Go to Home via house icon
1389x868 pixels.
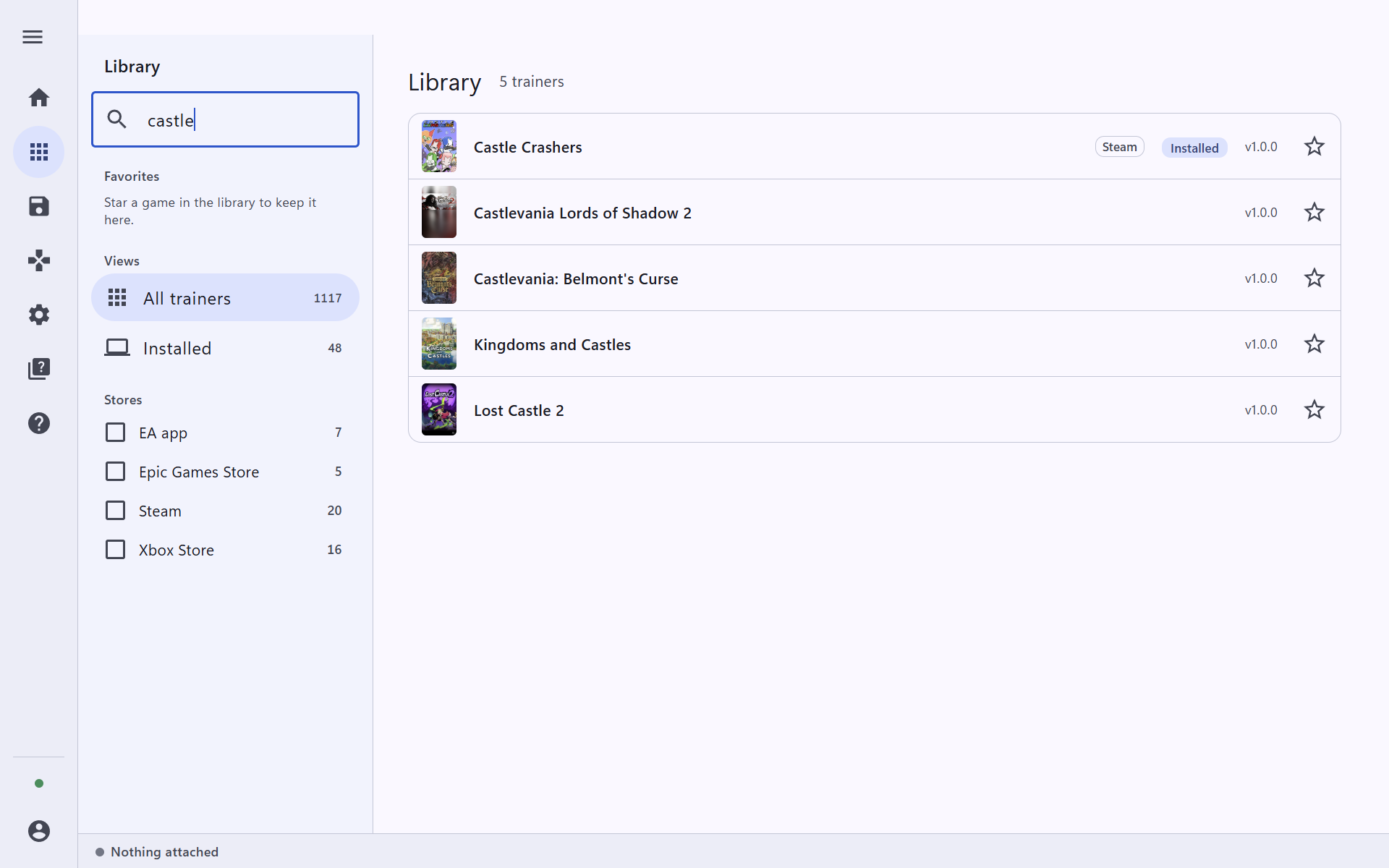(x=39, y=98)
